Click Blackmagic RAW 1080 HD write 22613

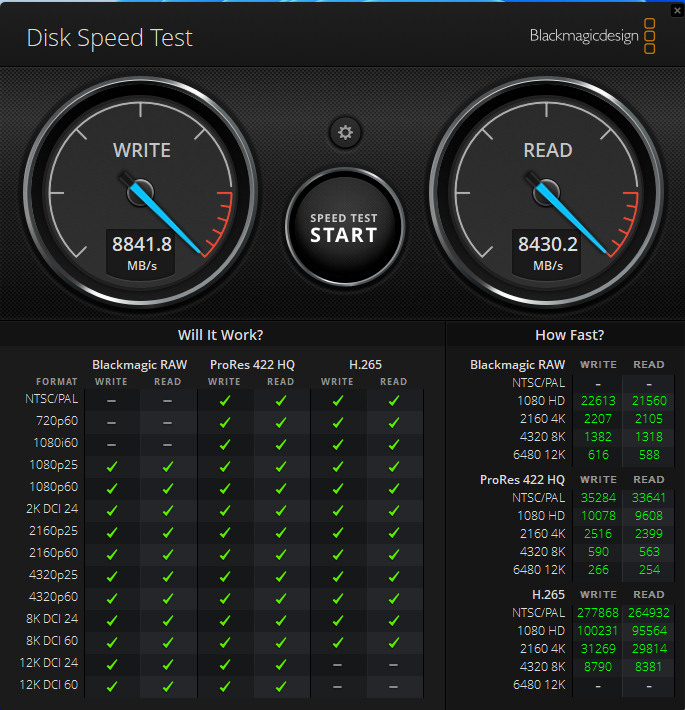(x=598, y=401)
